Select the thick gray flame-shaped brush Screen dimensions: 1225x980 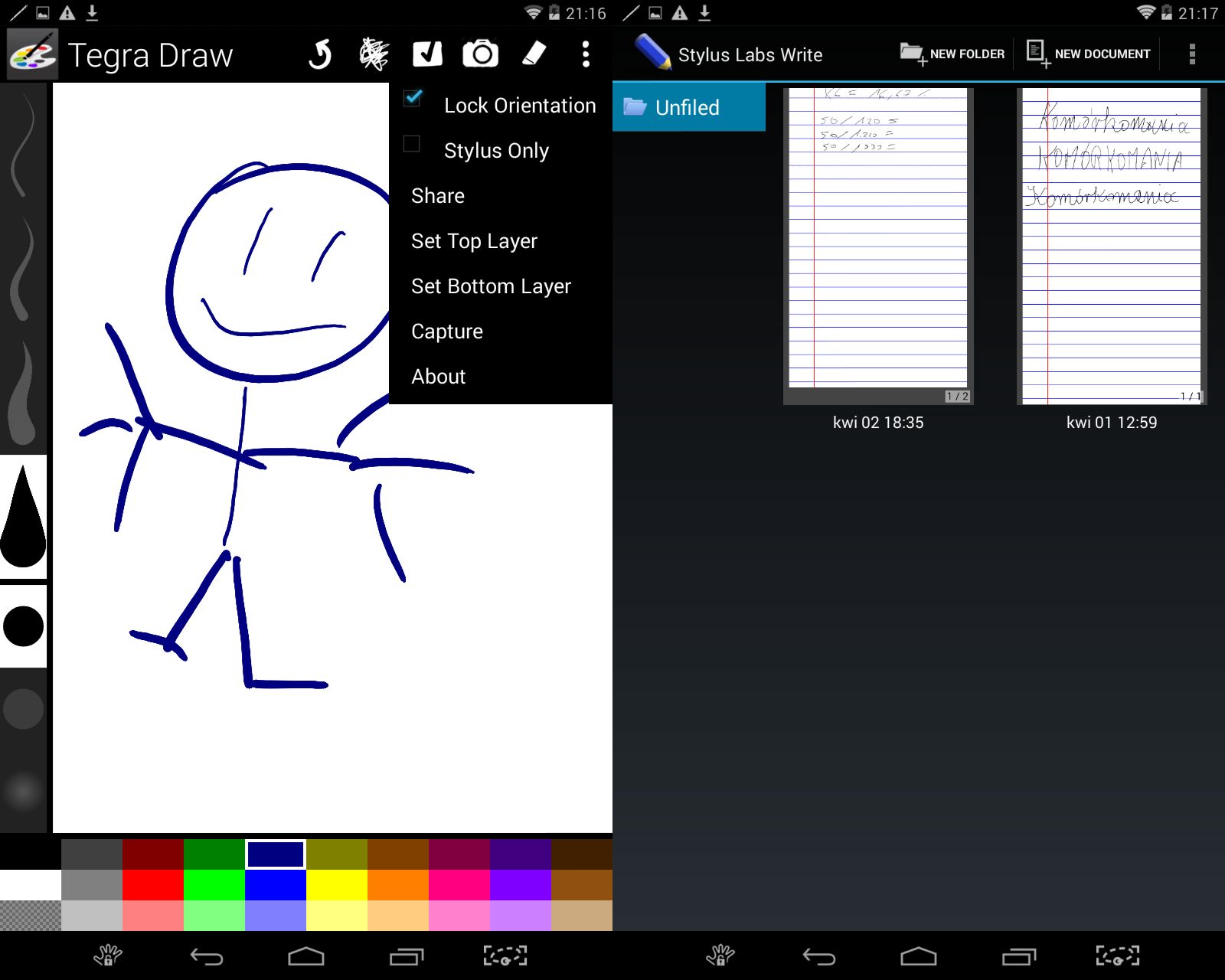[23, 392]
